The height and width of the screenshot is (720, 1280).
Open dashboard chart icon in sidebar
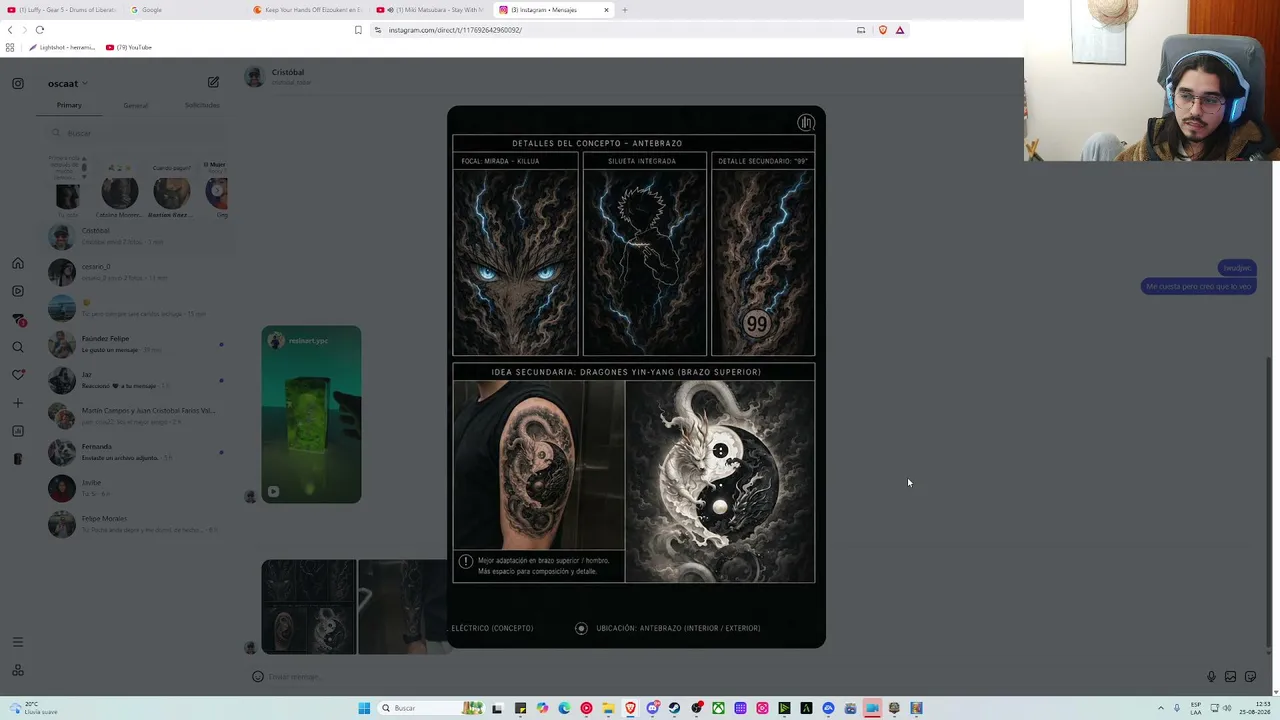(x=18, y=431)
